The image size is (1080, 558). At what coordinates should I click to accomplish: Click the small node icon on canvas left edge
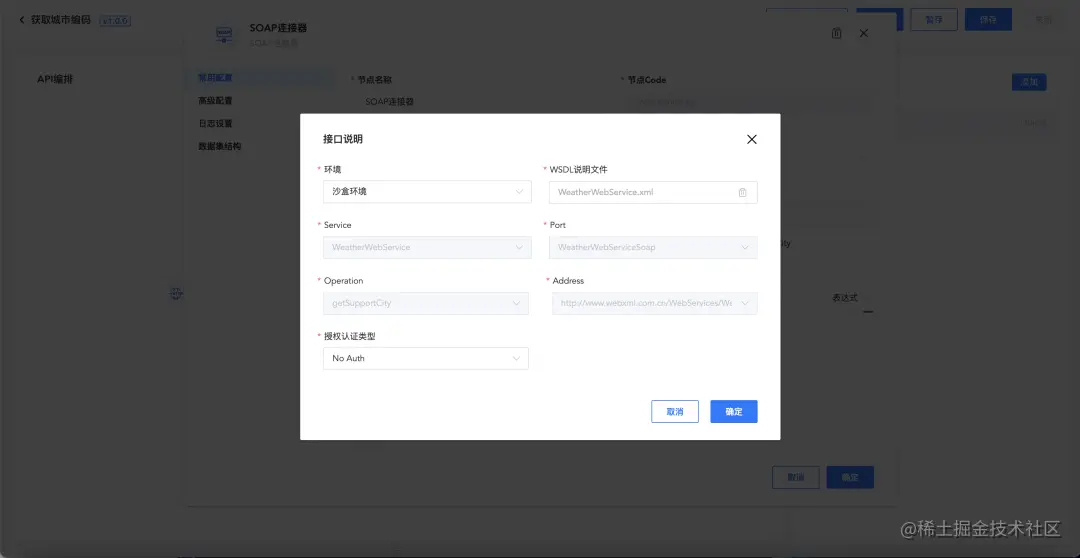click(176, 294)
